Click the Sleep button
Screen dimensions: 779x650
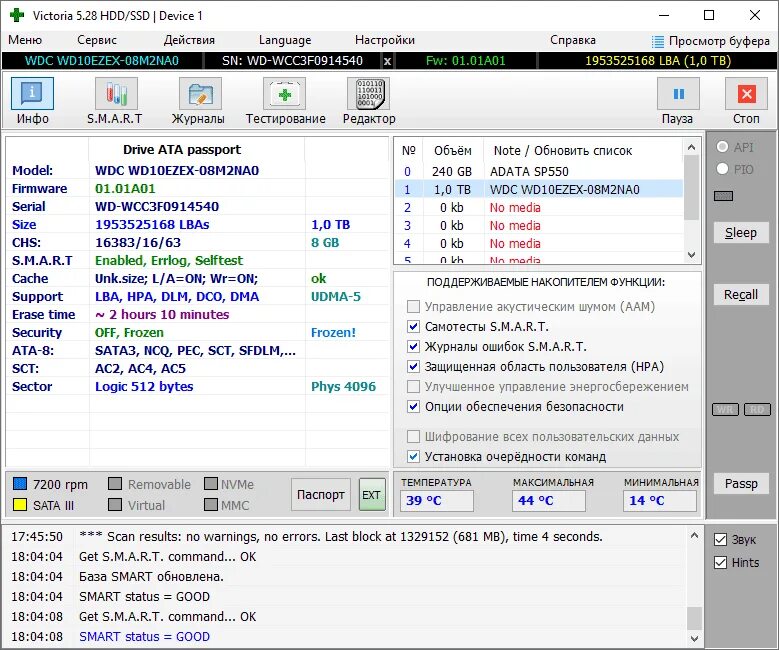pos(741,233)
